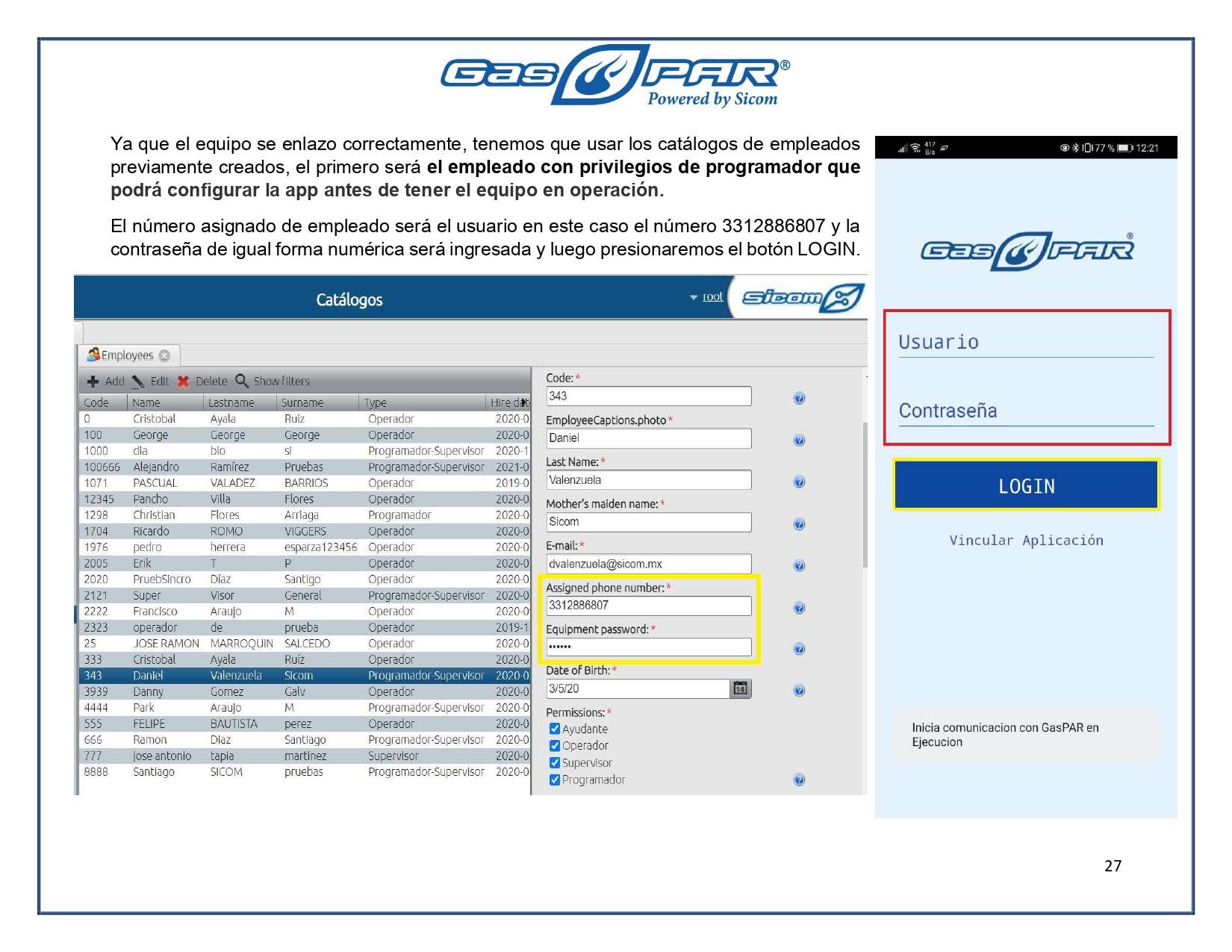
Task: Click the Add employee plus icon
Action: click(x=93, y=382)
